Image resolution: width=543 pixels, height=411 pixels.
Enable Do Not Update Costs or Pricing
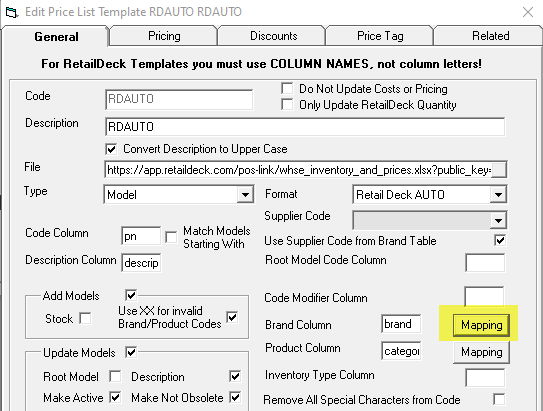coord(287,89)
